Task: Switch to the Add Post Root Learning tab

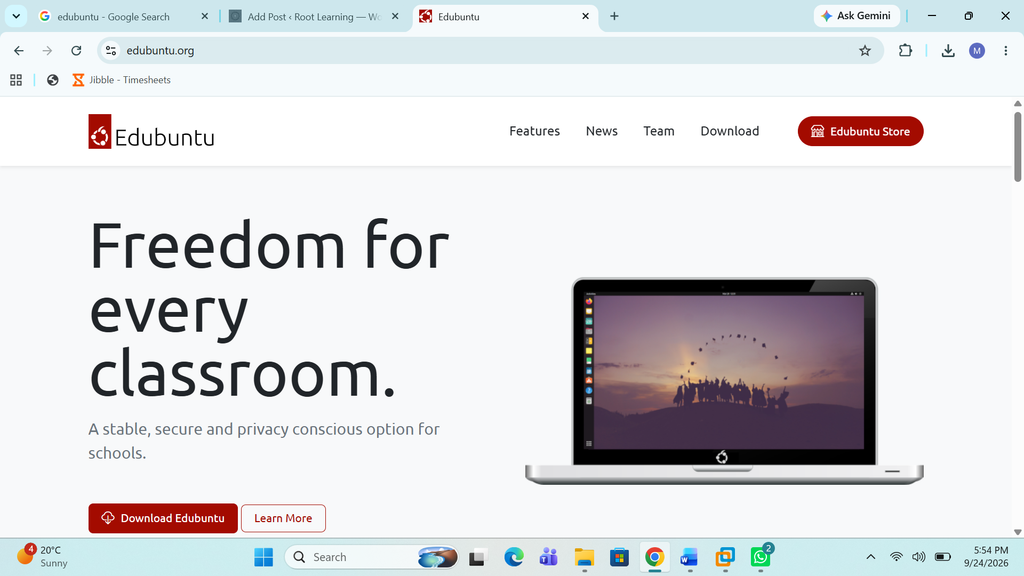Action: click(315, 17)
